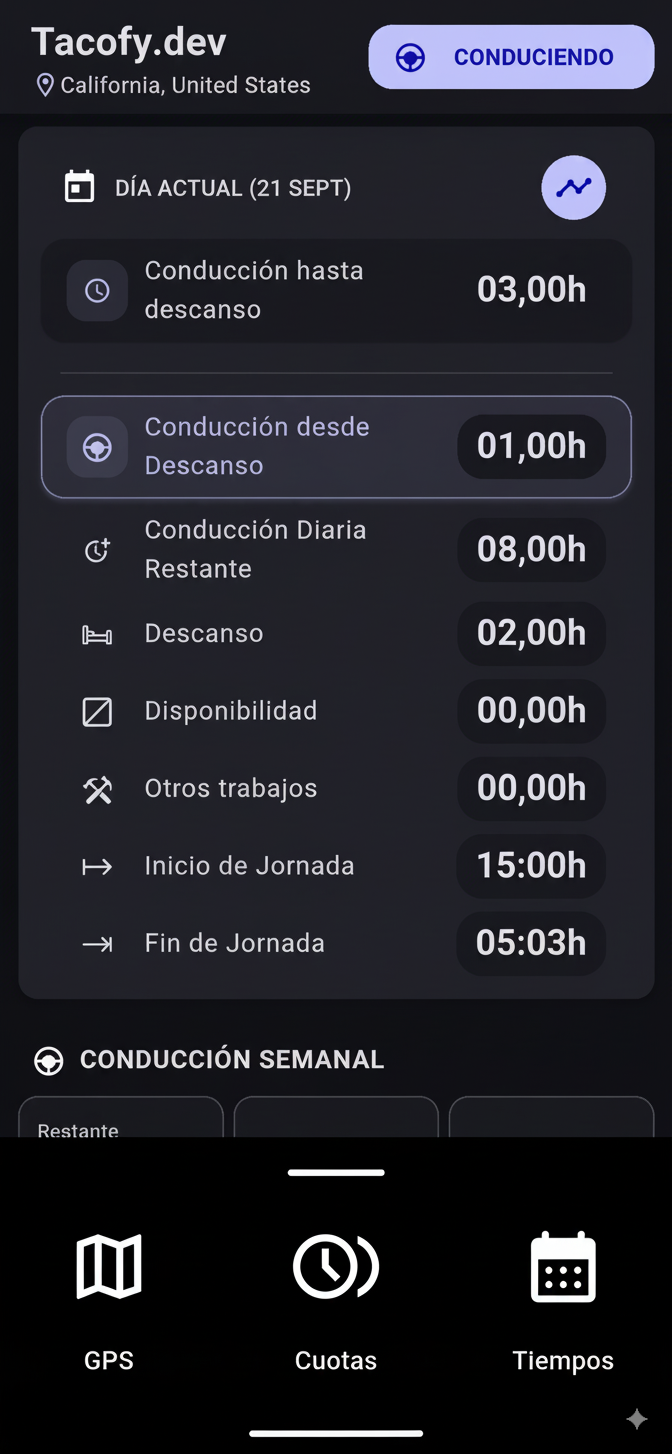This screenshot has width=672, height=1454.
Task: Tap the sparkle icon in bottom-right corner
Action: pos(637,1418)
